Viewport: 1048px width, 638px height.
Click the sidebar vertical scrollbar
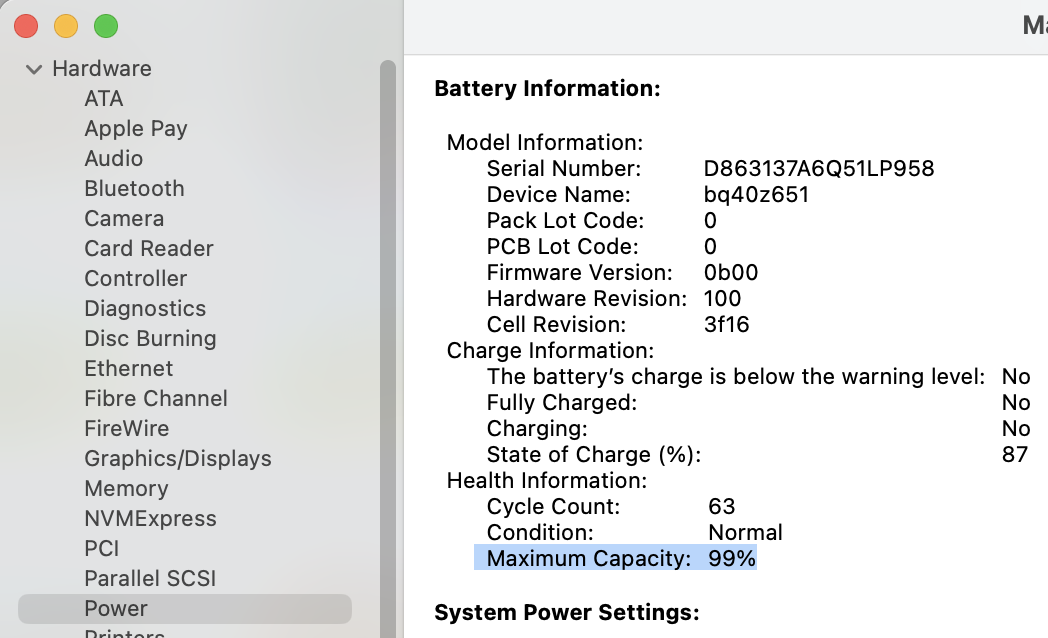click(x=388, y=347)
